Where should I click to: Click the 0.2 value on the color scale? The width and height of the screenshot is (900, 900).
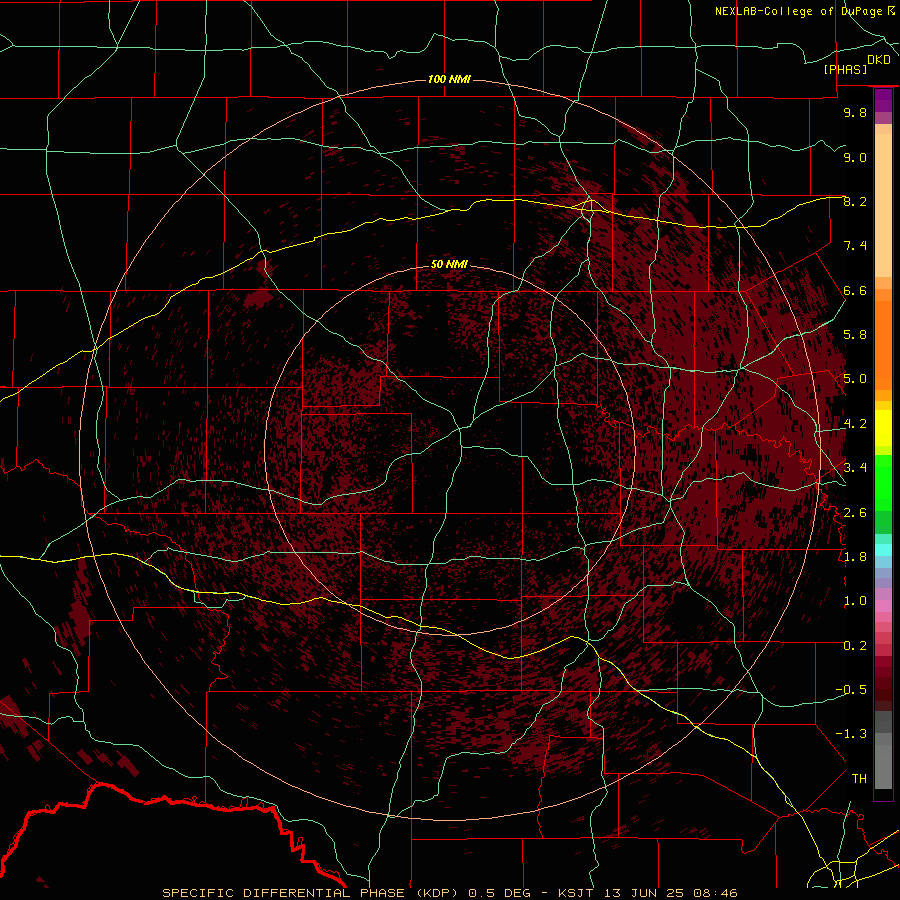[x=855, y=646]
